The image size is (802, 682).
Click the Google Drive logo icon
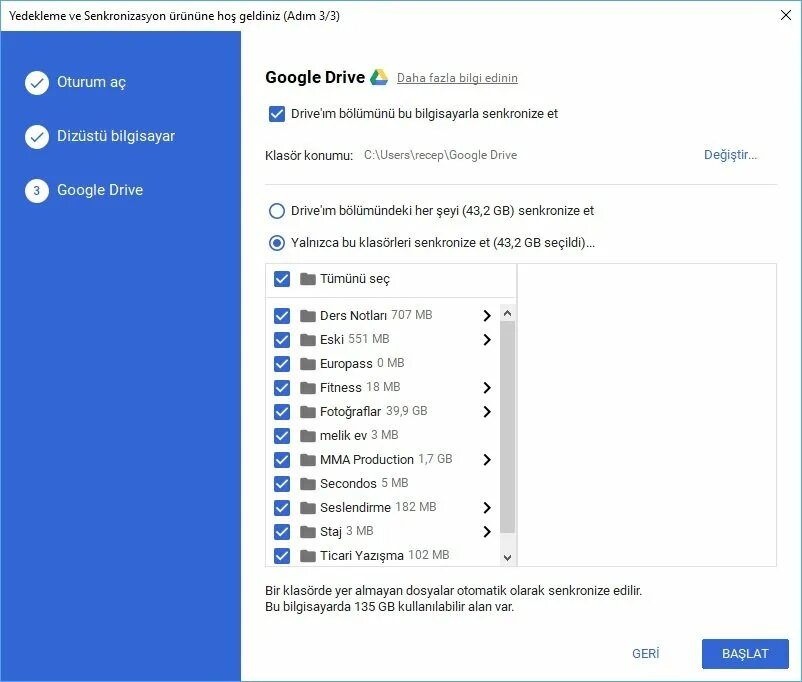pyautogui.click(x=379, y=77)
